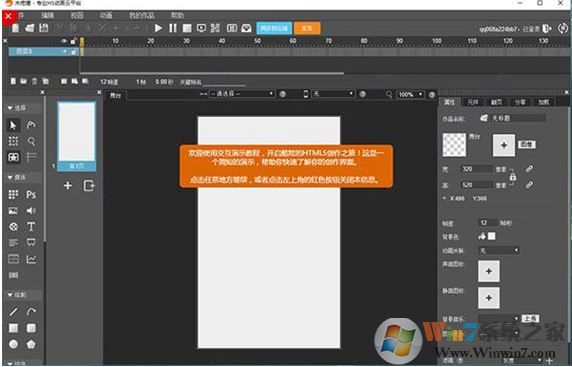
Task: Open the dotted grid media library tool
Action: 13,194
